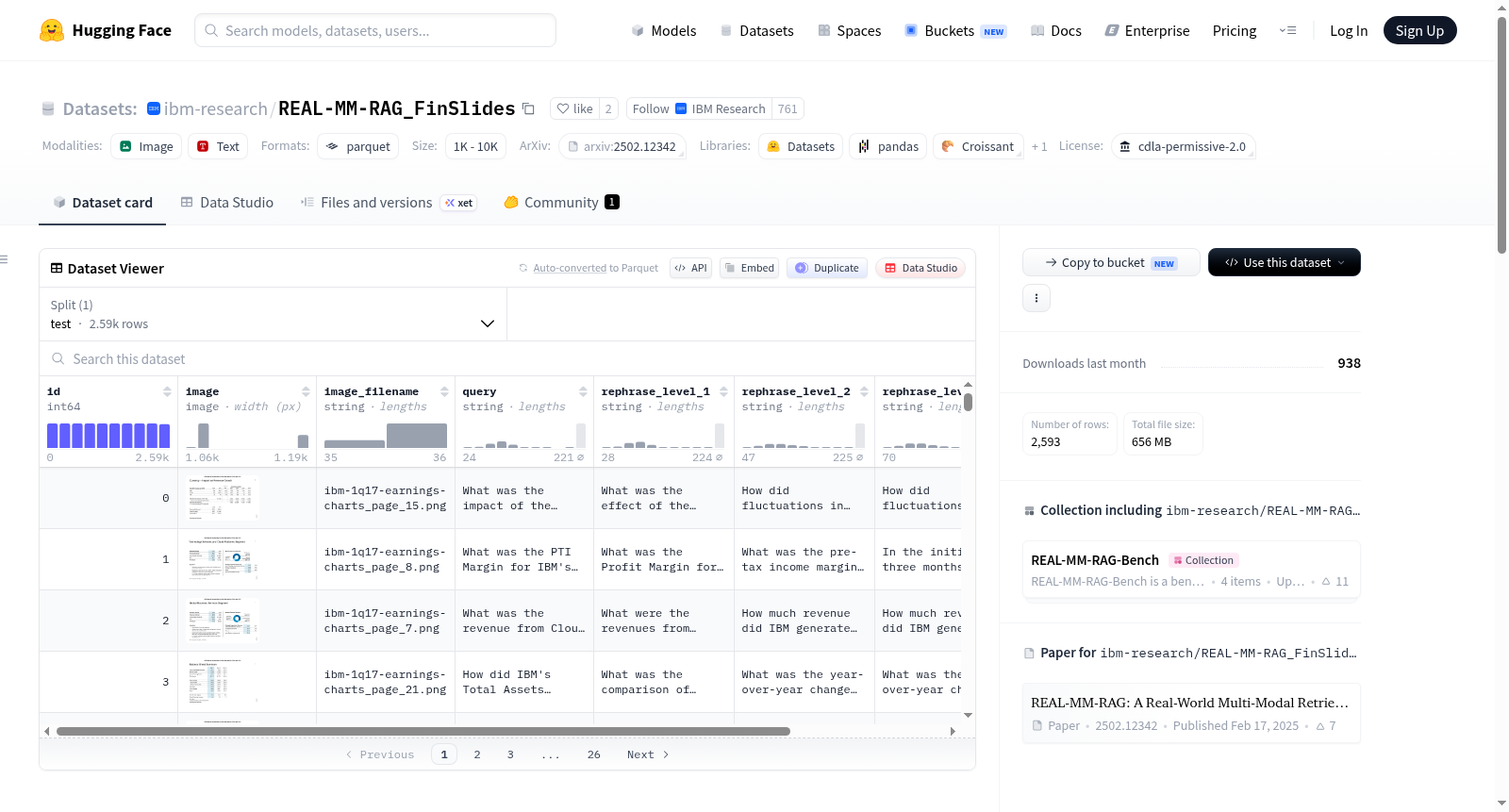
Task: Like the dataset with heart button
Action: [574, 108]
